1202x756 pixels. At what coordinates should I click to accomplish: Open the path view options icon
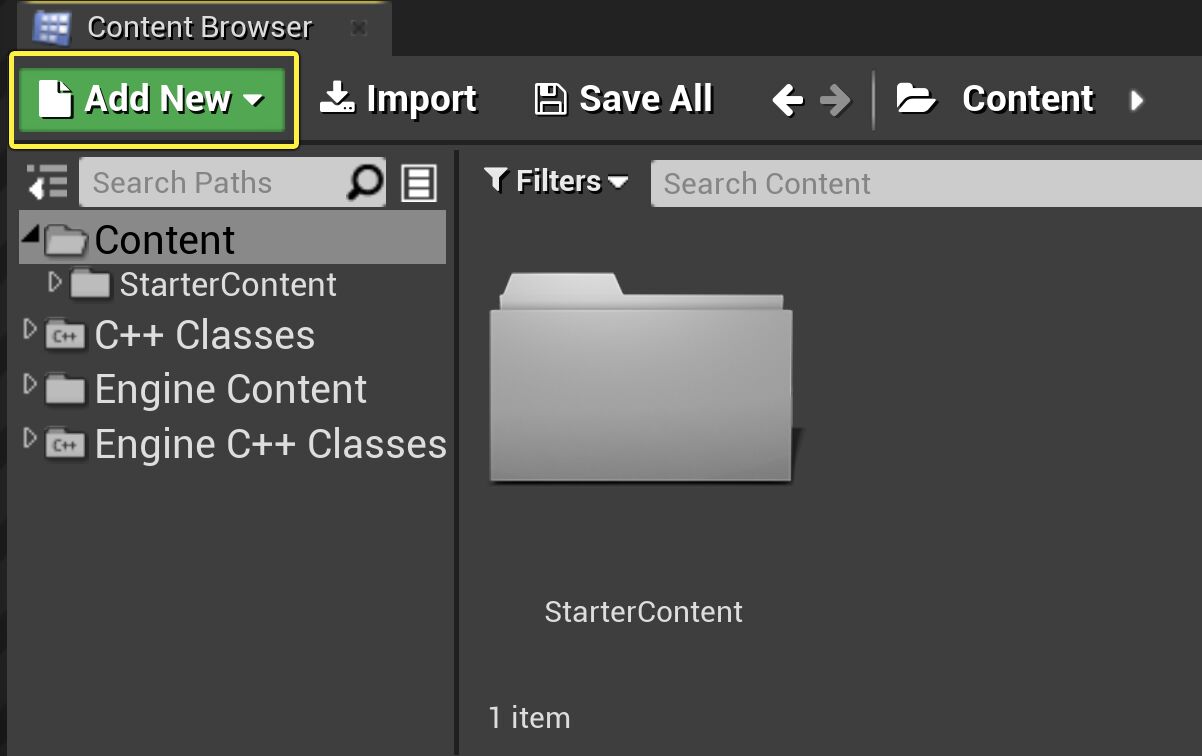(x=419, y=183)
